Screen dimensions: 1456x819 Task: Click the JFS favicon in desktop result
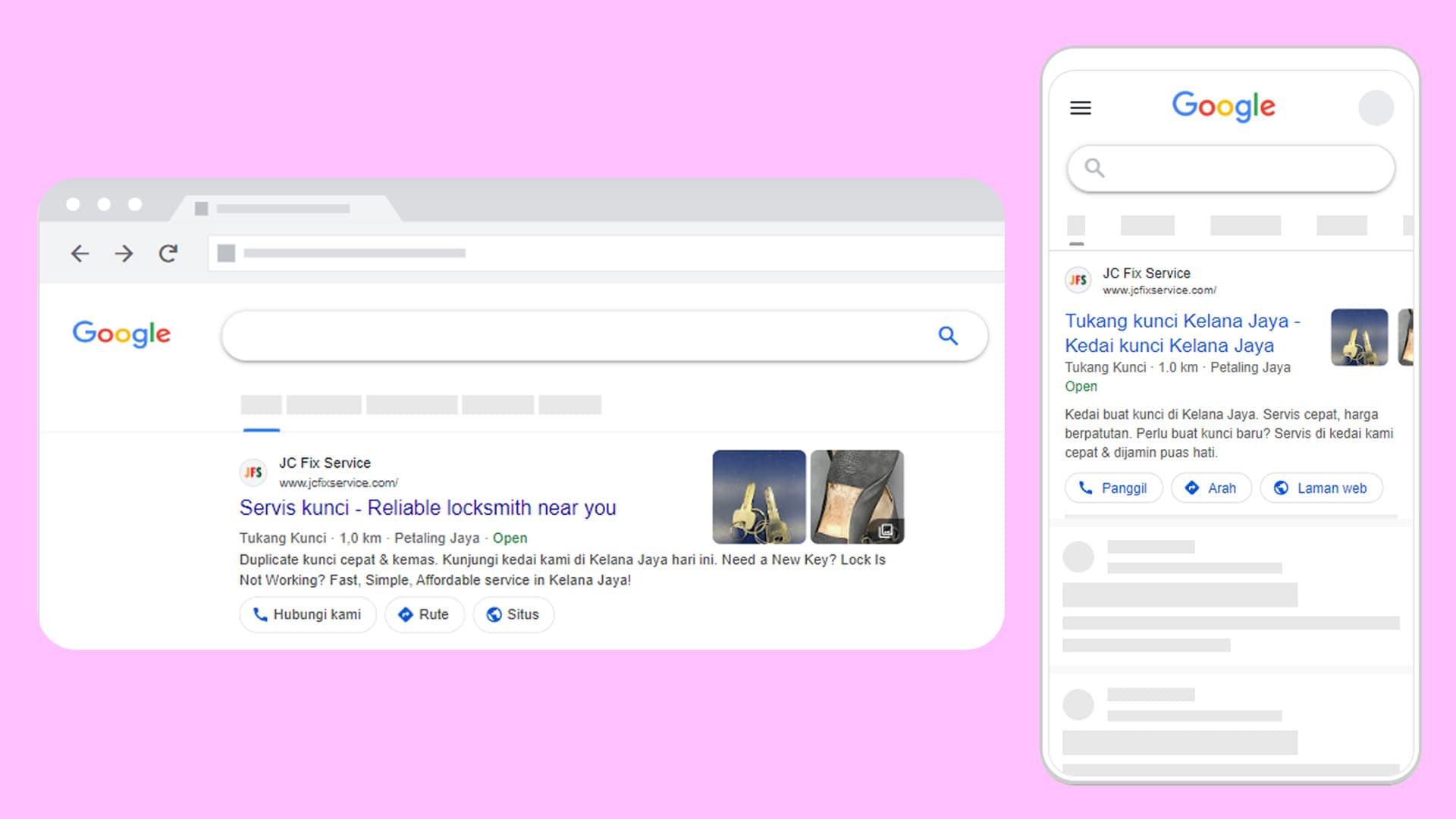pos(253,472)
